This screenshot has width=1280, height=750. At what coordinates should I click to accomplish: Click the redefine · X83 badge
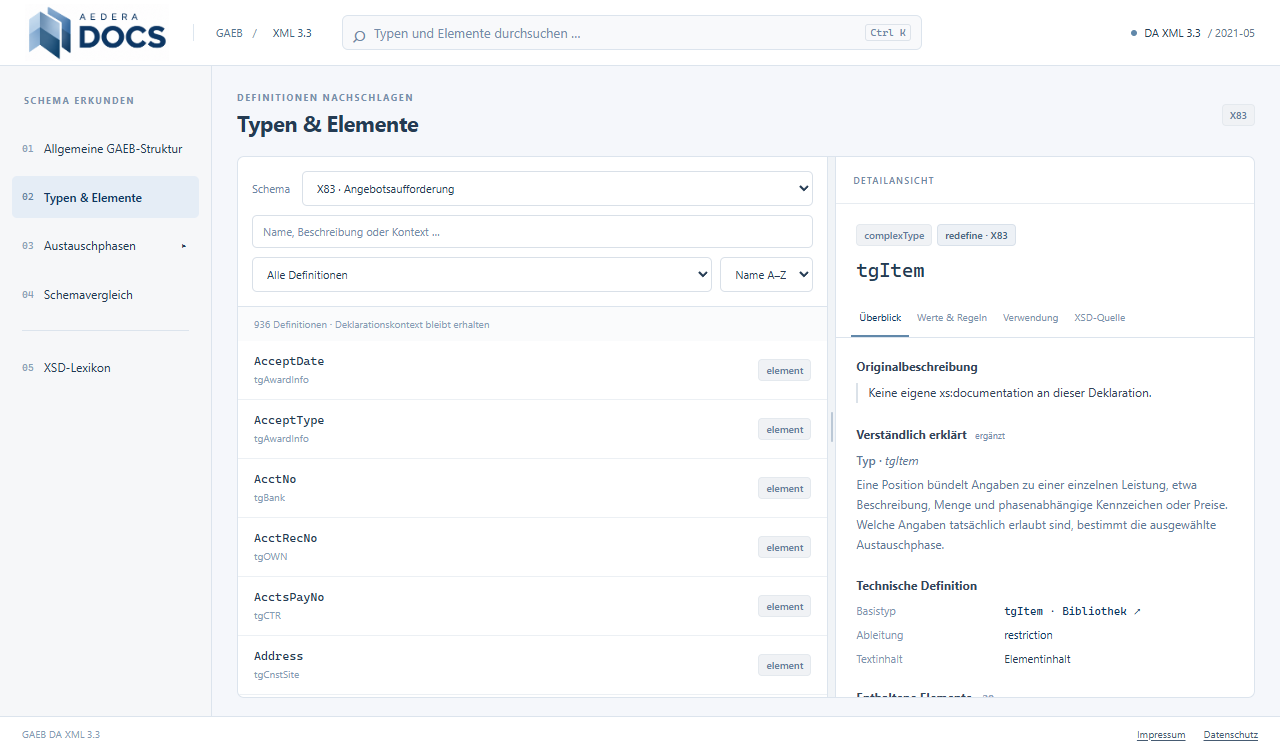click(x=976, y=236)
